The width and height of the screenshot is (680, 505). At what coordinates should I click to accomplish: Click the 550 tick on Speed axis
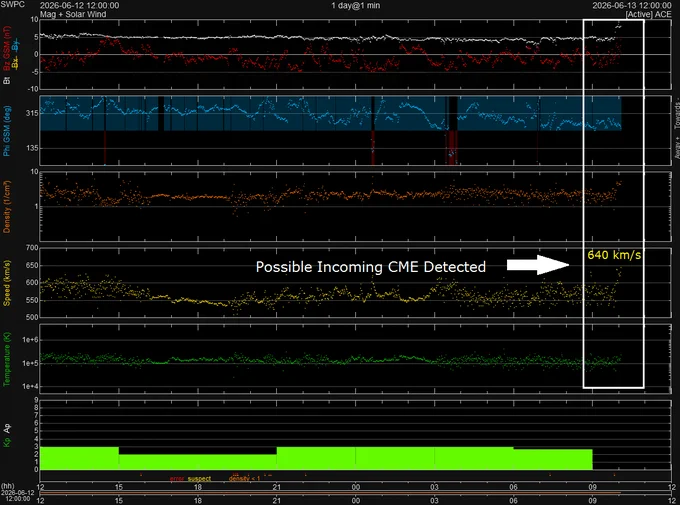point(32,300)
